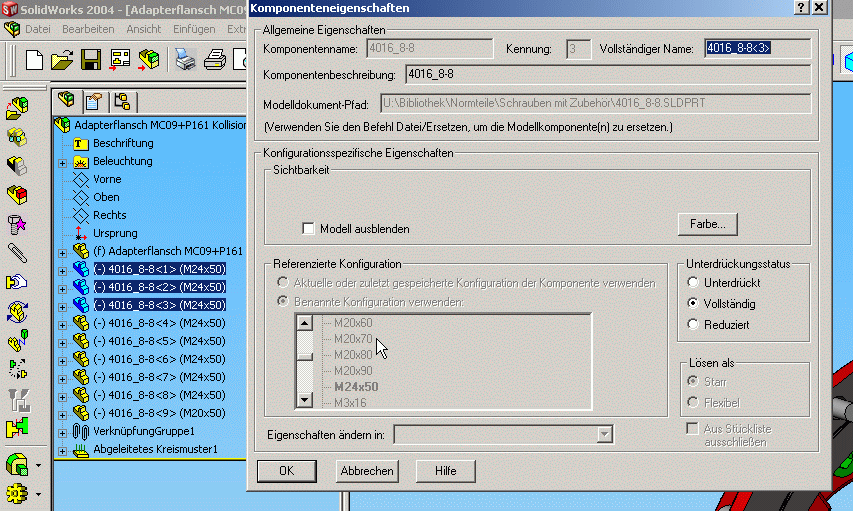Image resolution: width=853 pixels, height=511 pixels.
Task: Expand the Abgeleitetes Kreismuster1 node
Action: point(63,451)
